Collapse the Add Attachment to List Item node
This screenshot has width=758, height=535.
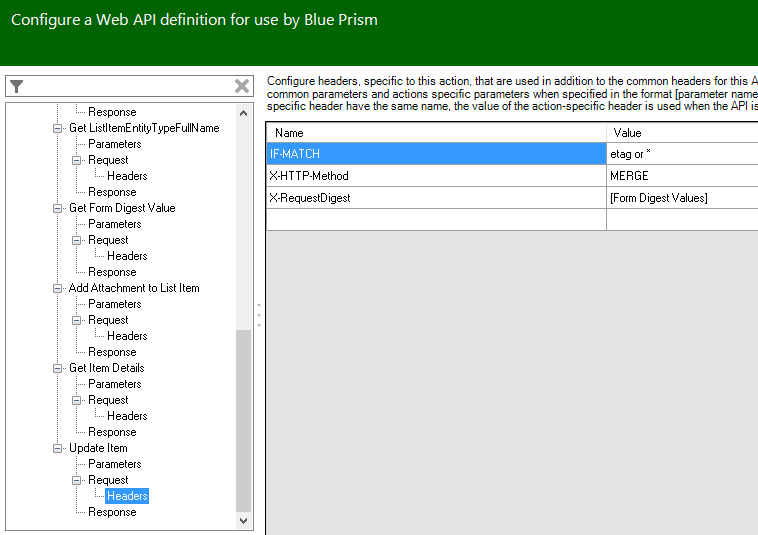57,288
